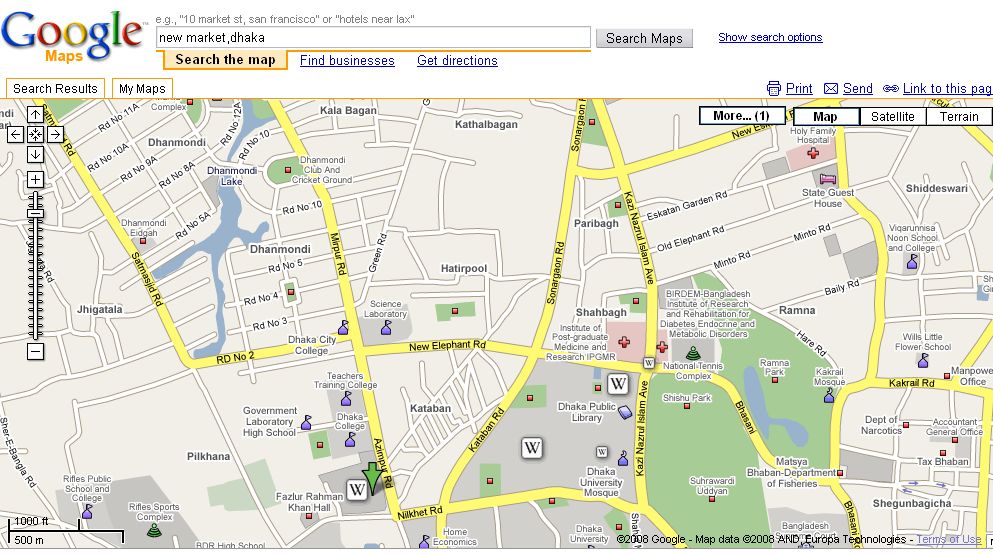Focus the search box containing new market,dhaka

(373, 37)
